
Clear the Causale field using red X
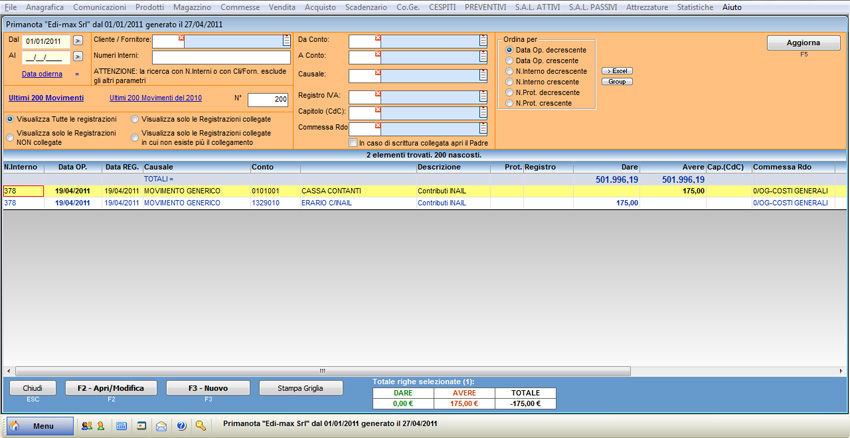click(x=378, y=72)
